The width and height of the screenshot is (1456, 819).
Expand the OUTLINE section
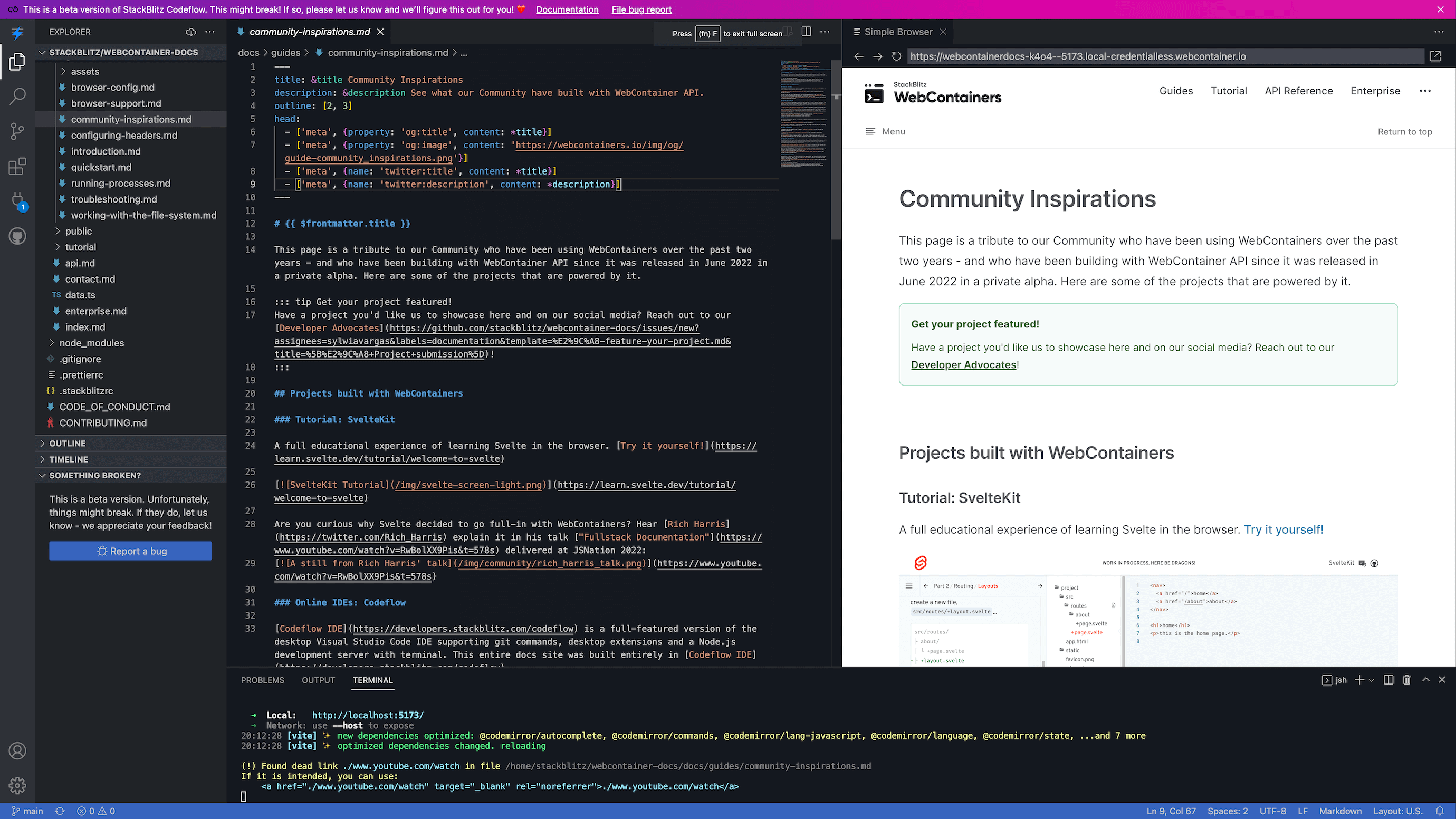pyautogui.click(x=68, y=443)
